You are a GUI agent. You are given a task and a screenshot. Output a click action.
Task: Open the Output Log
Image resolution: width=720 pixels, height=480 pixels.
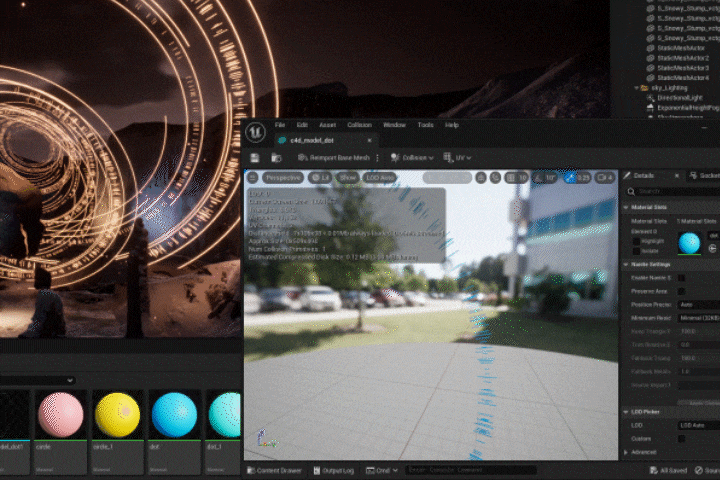click(x=334, y=470)
